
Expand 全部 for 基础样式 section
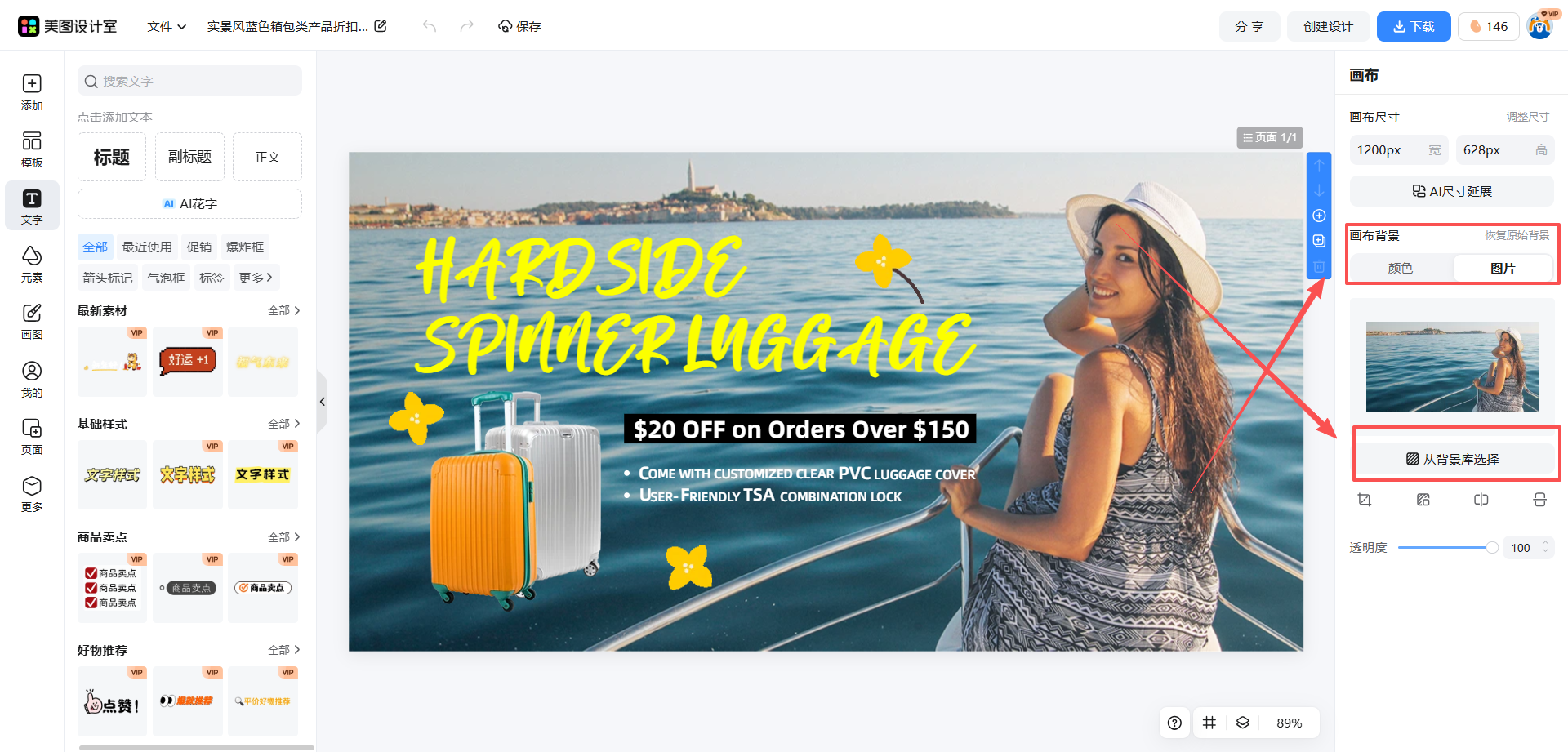(x=284, y=424)
